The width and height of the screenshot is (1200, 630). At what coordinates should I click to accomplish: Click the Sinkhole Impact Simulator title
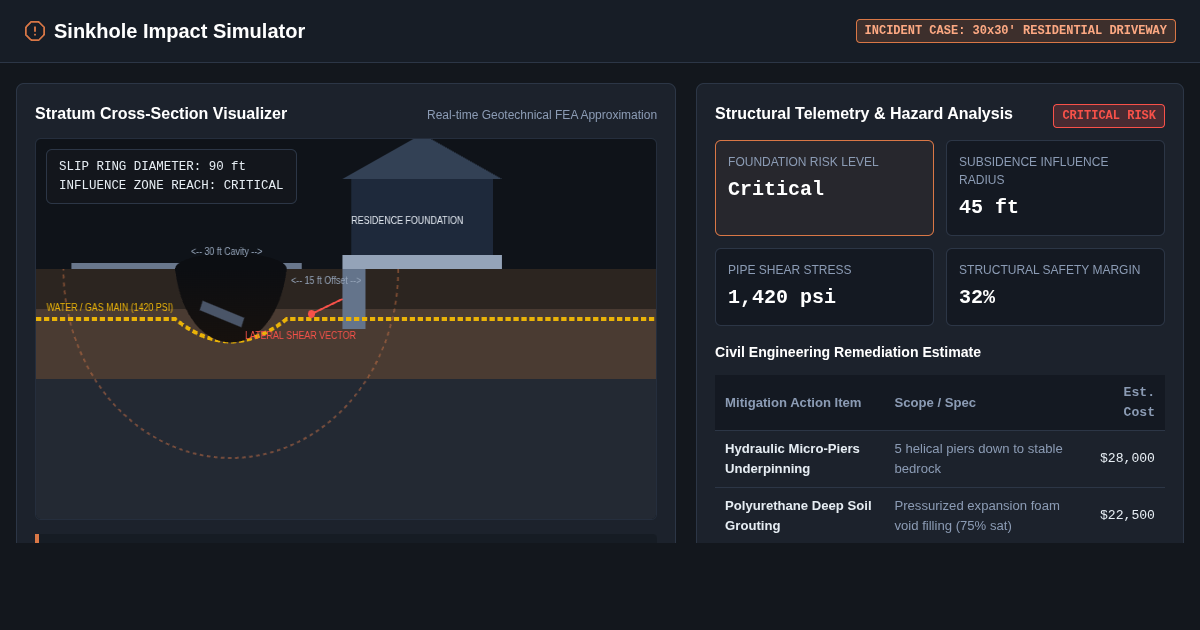[x=179, y=31]
